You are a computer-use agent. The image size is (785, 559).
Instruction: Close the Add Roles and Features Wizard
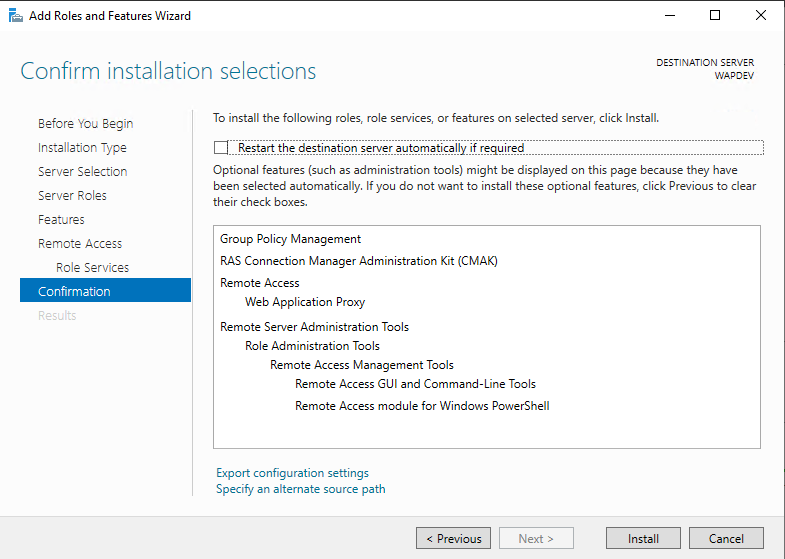(760, 16)
